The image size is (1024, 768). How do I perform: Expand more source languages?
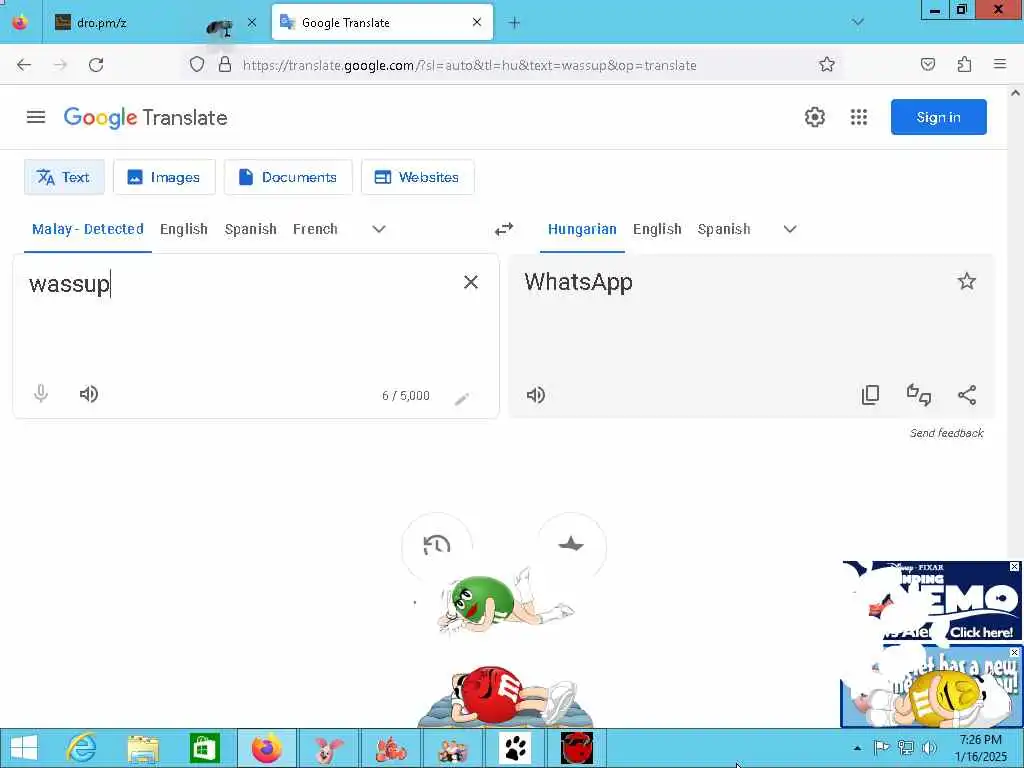point(379,229)
